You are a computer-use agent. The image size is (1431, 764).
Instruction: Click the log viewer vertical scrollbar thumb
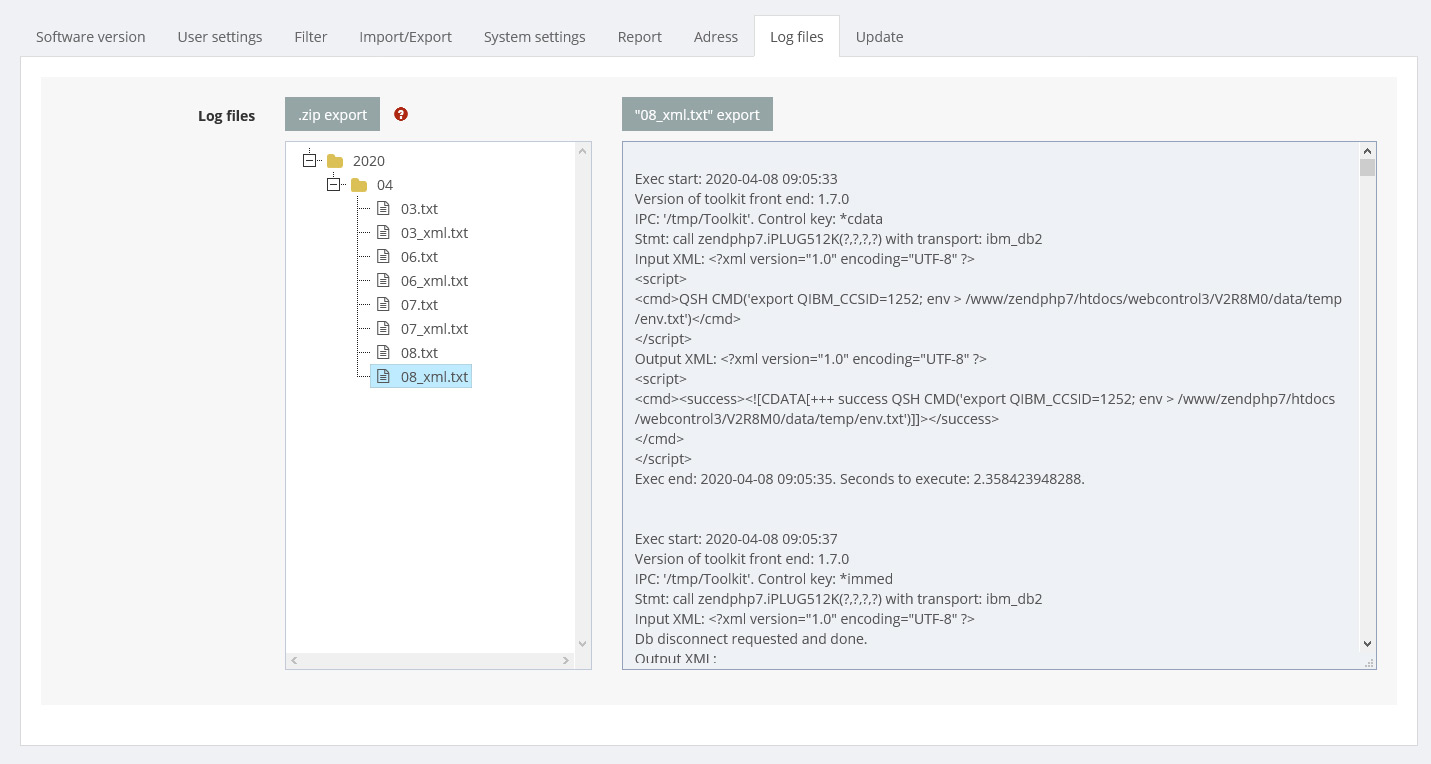pos(1367,167)
